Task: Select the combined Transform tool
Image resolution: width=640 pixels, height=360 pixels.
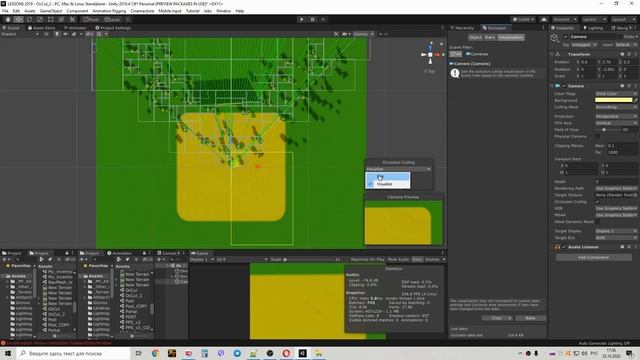Action: [61, 19]
